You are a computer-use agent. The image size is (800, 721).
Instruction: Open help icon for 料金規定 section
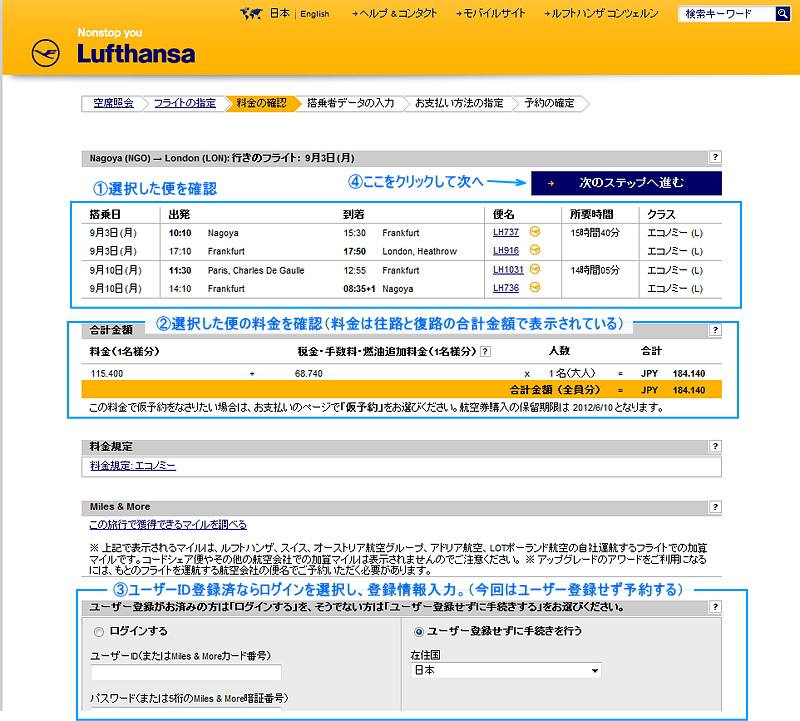pos(715,446)
